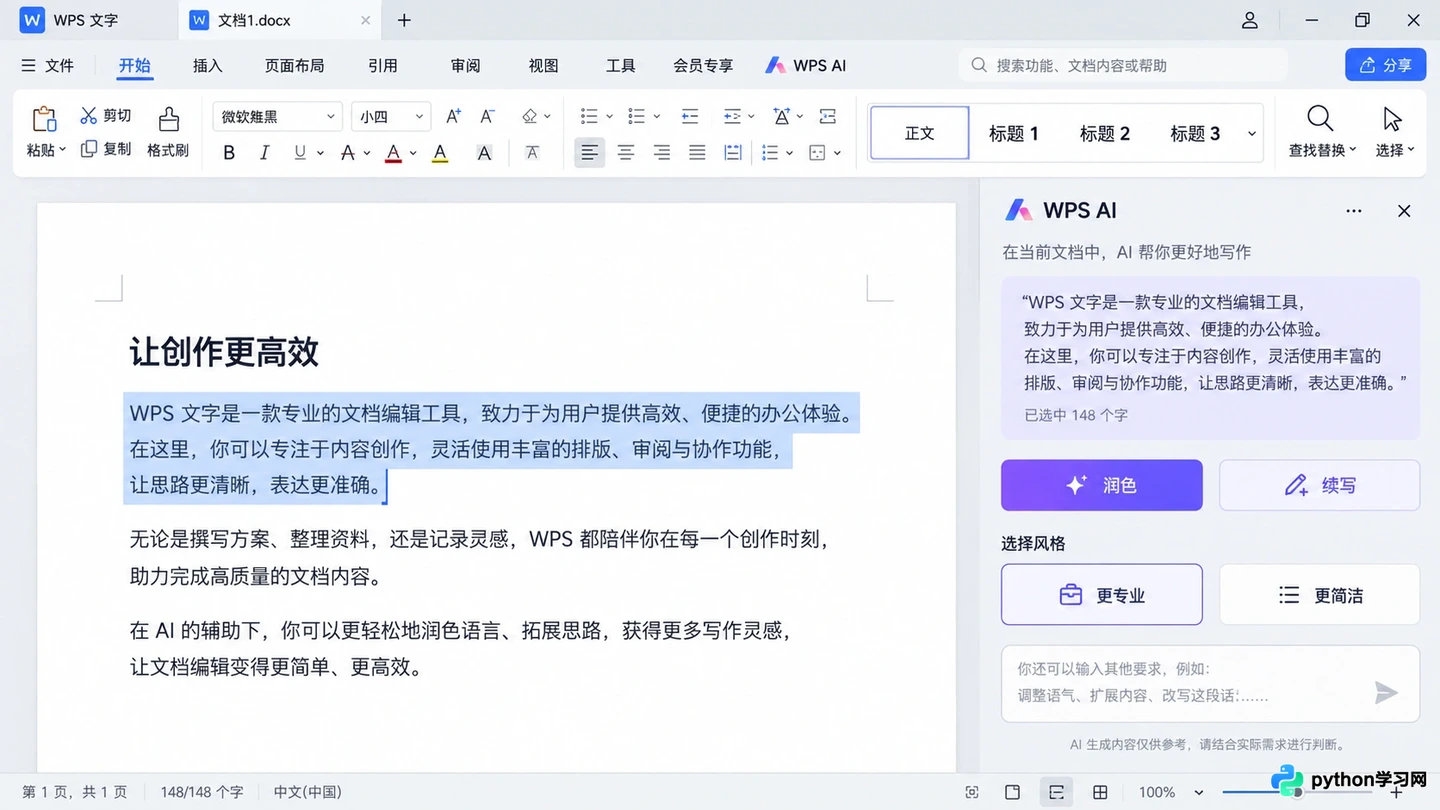1440x810 pixels.
Task: Click the focus mode icon in status bar
Action: [972, 792]
